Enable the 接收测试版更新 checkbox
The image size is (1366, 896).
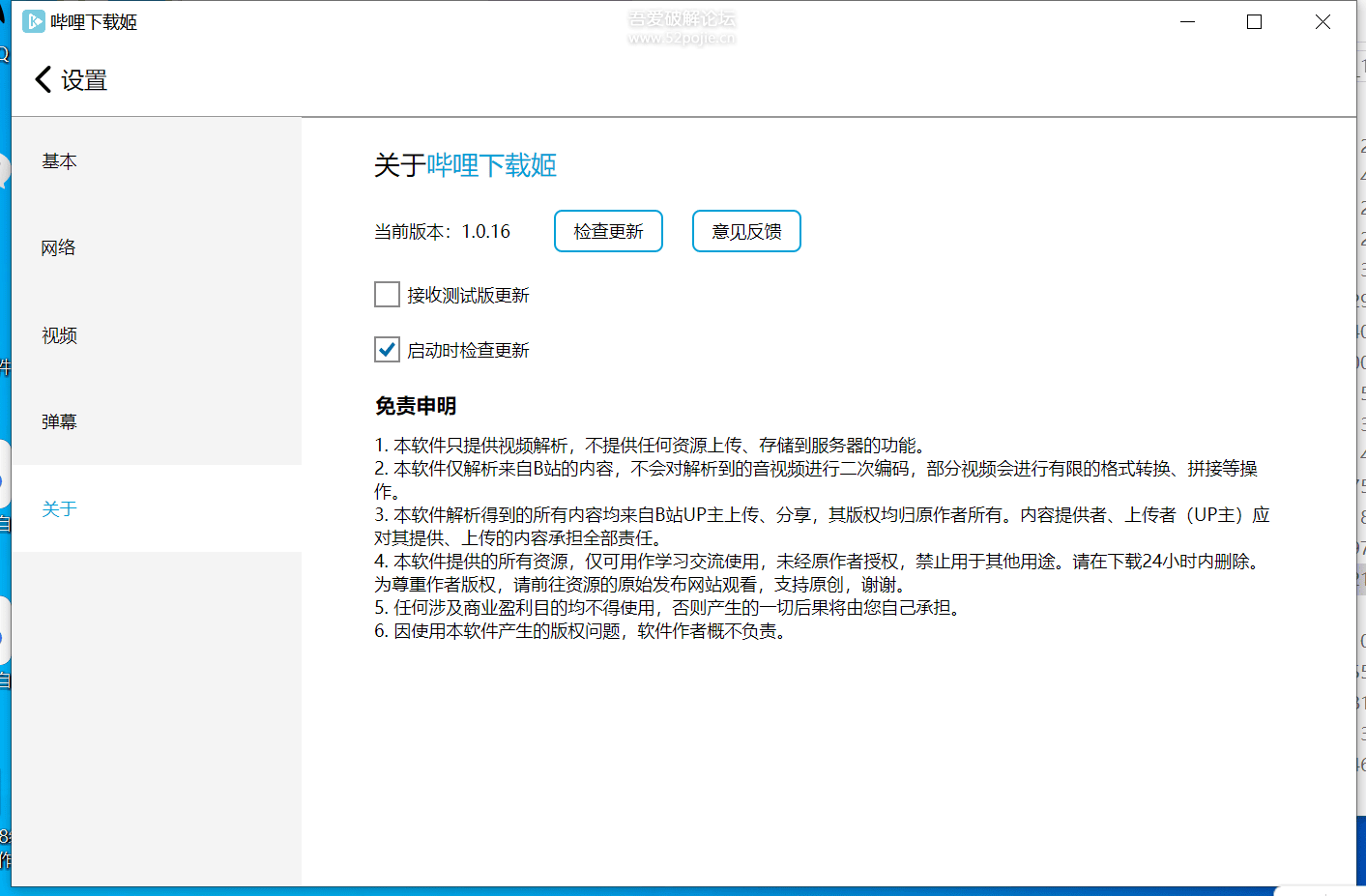tap(387, 294)
